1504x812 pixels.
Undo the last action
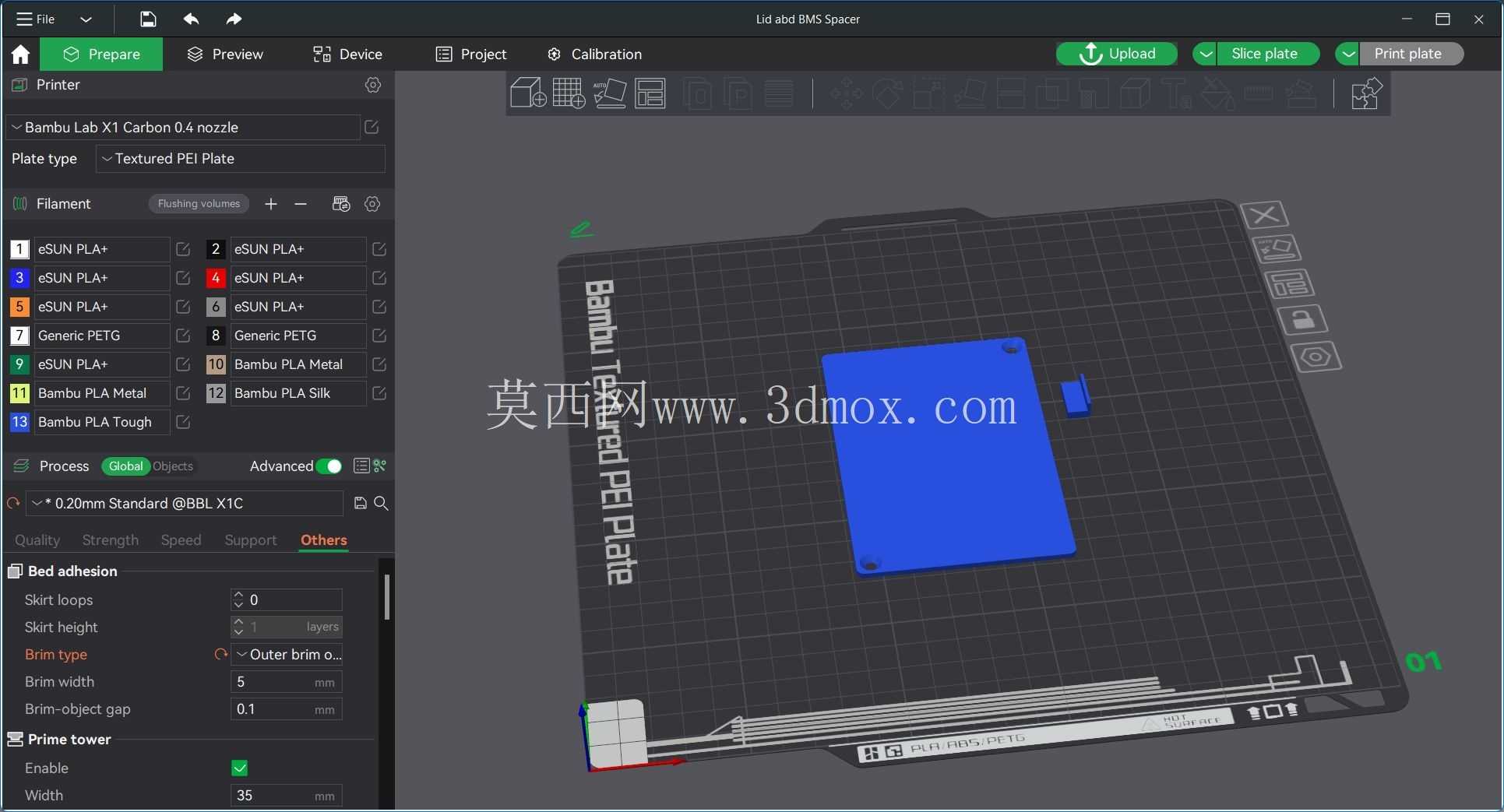tap(191, 19)
